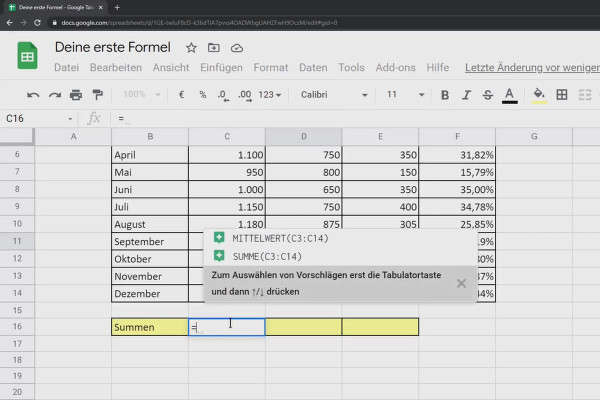Open the Daten menu

click(313, 67)
